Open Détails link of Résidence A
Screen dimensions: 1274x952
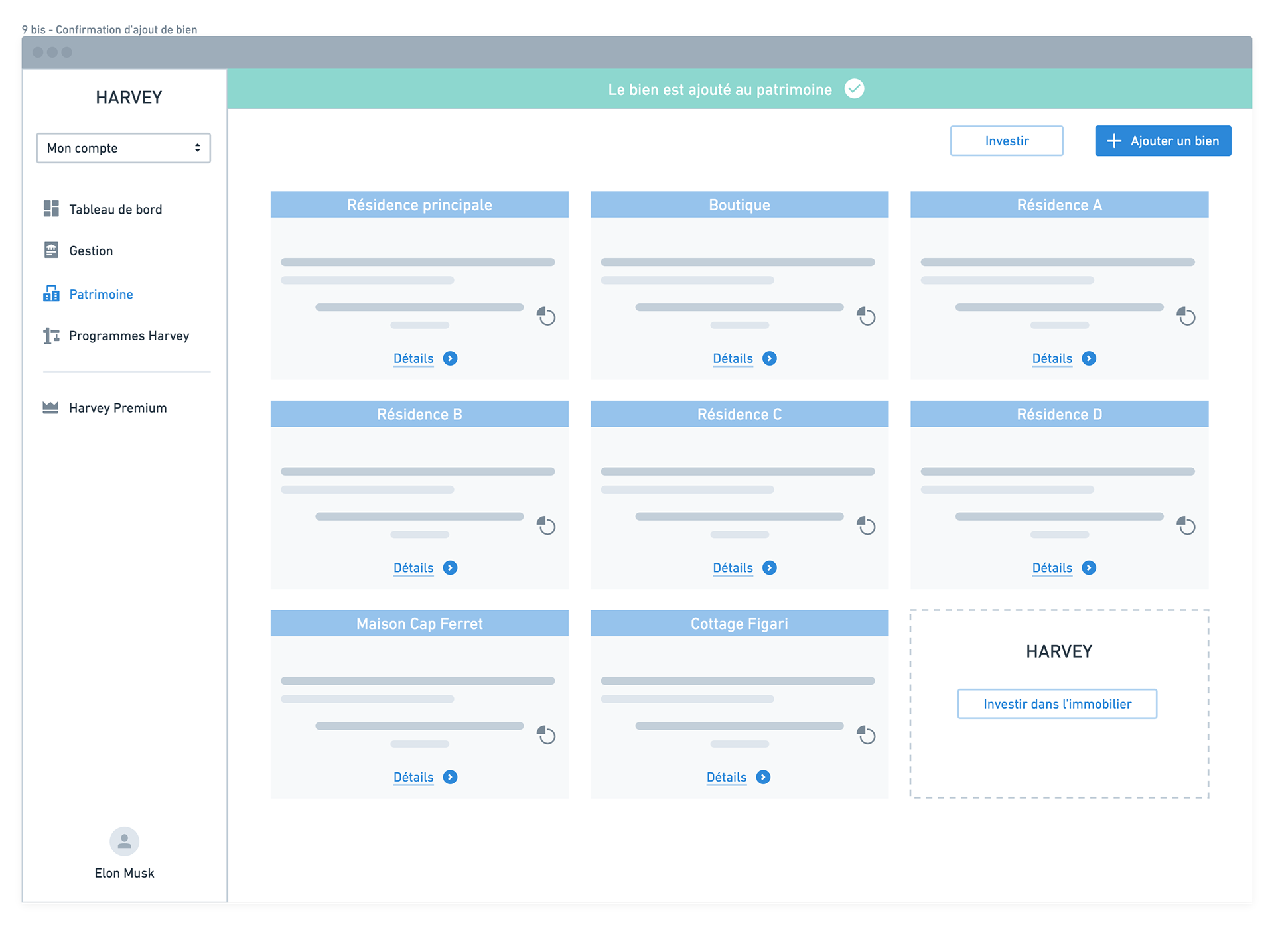coord(1052,358)
